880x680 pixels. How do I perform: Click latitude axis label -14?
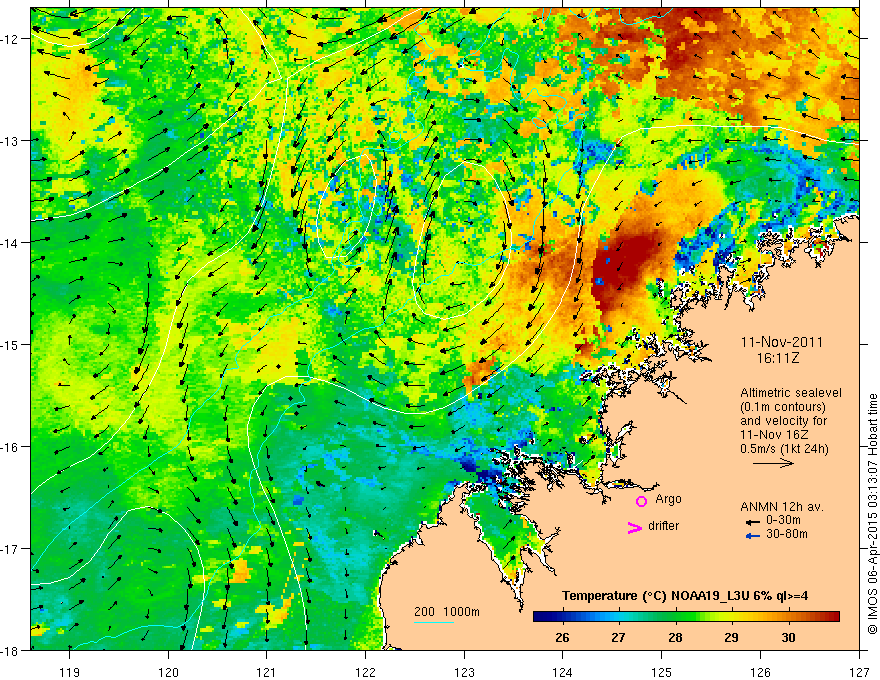click(11, 243)
